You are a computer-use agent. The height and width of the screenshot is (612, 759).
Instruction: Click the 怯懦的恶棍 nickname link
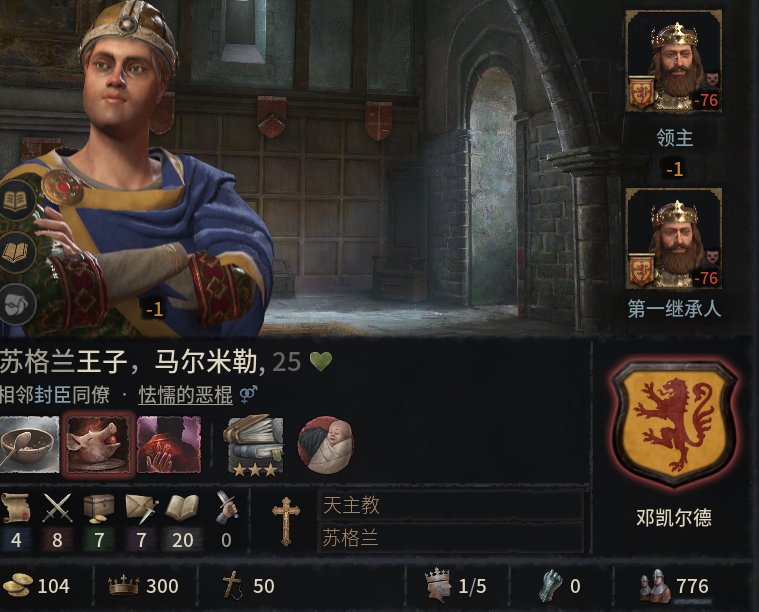tap(185, 395)
